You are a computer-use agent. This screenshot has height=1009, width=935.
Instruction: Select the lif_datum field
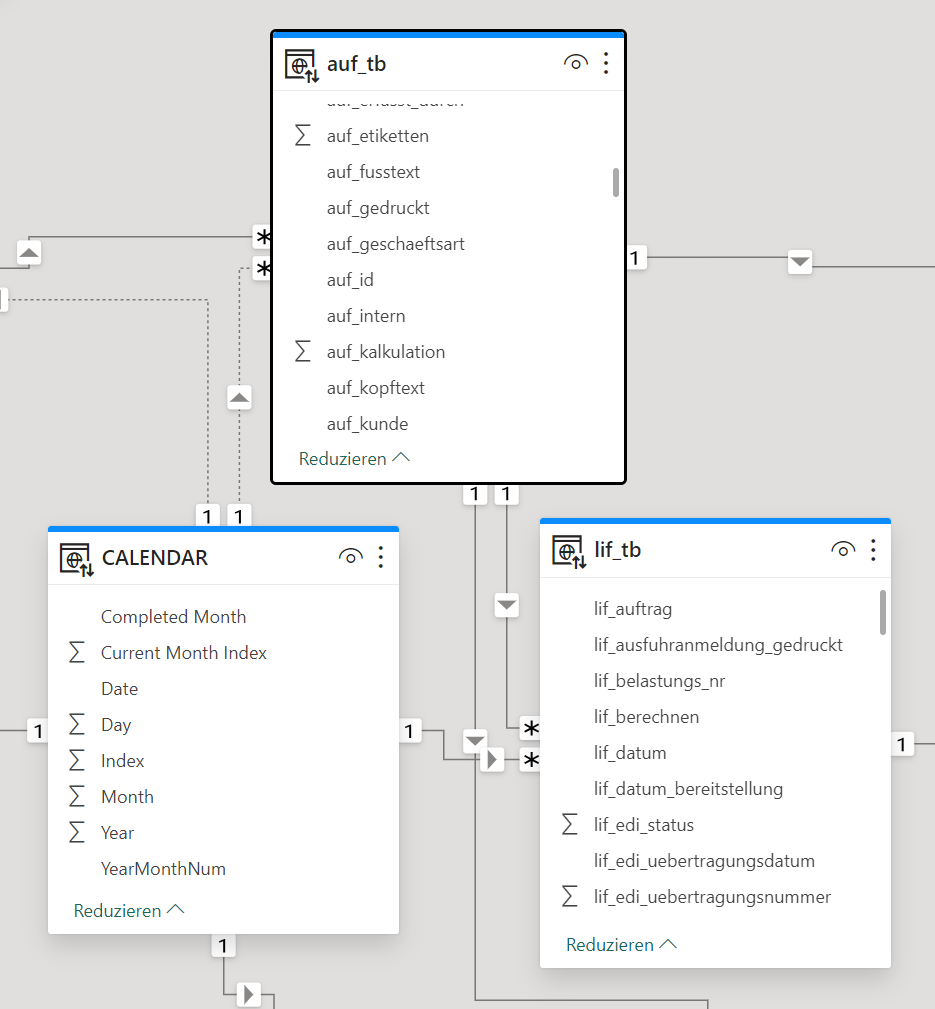click(630, 753)
